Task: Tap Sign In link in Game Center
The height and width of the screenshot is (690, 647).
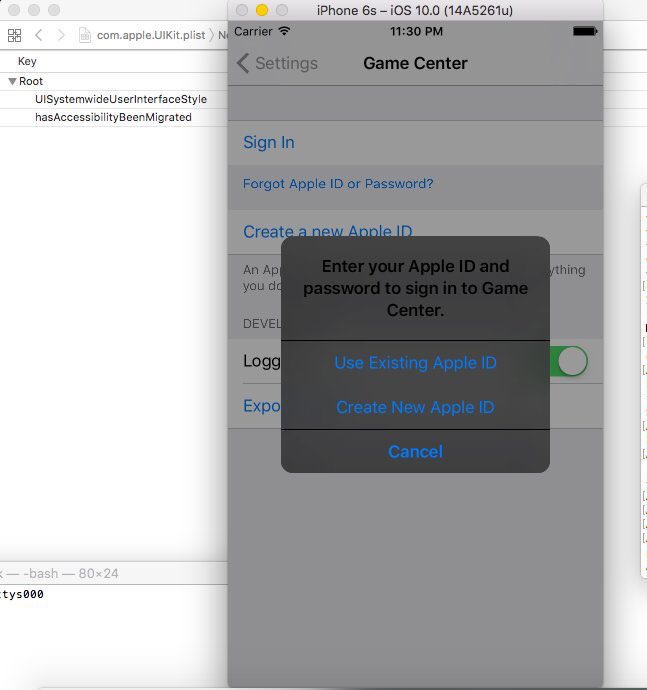Action: (268, 143)
